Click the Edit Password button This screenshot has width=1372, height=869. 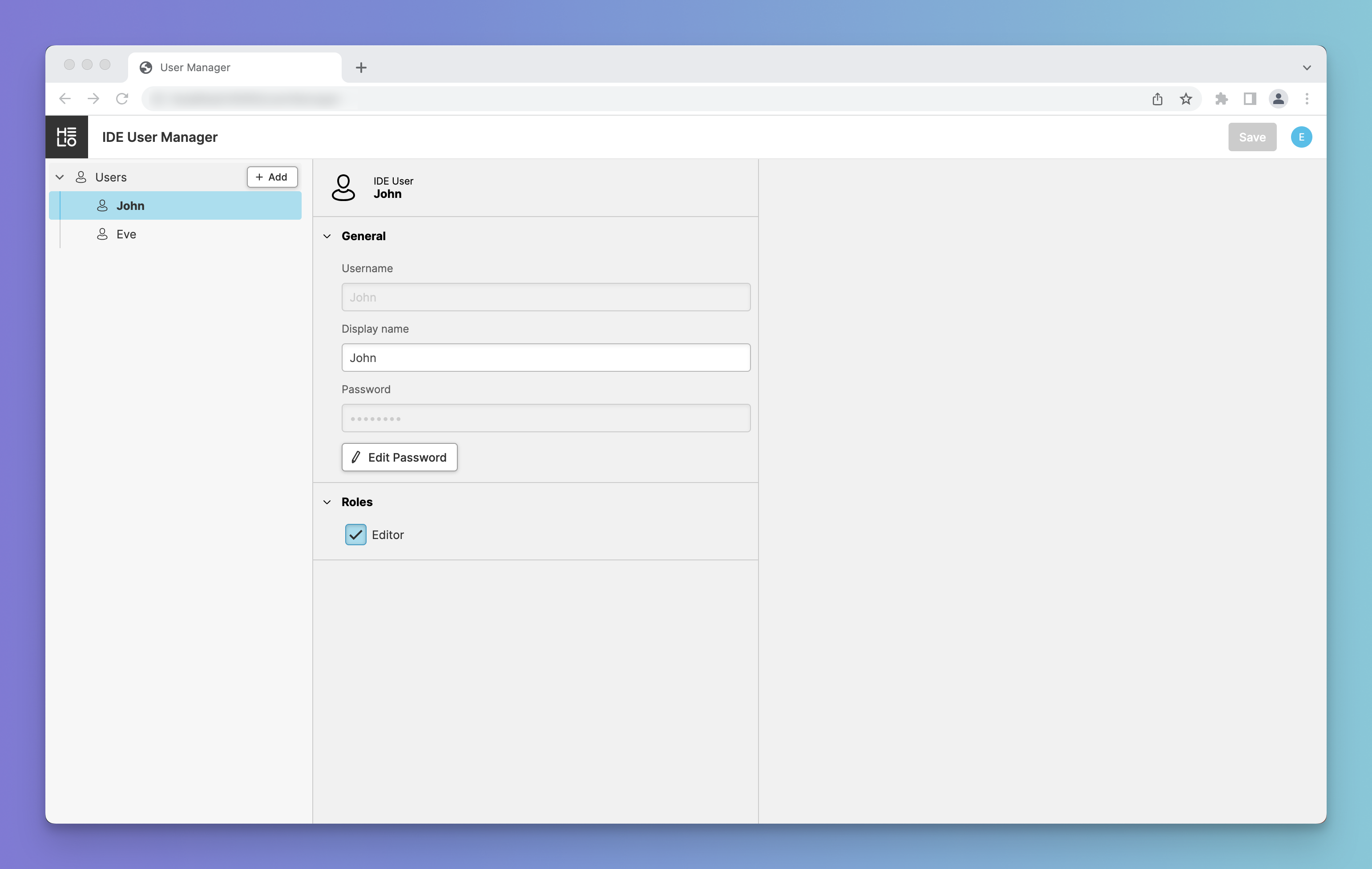(x=399, y=457)
